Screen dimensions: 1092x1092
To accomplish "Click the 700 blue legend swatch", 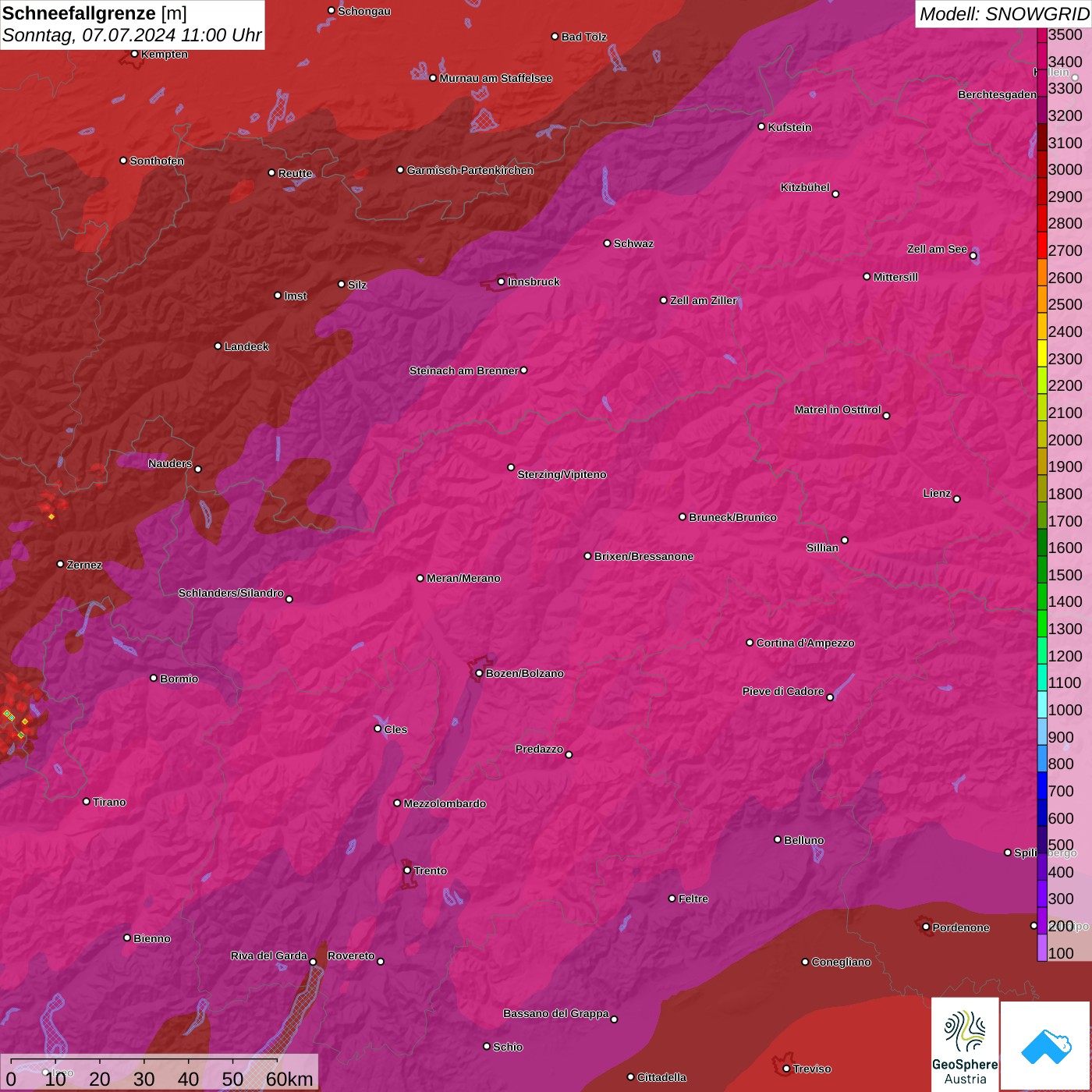I will pos(1042,786).
